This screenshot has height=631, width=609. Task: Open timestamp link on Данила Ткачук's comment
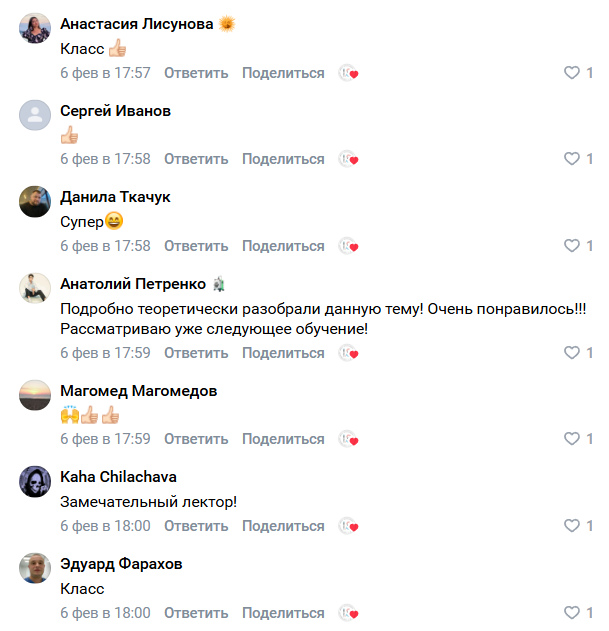105,246
